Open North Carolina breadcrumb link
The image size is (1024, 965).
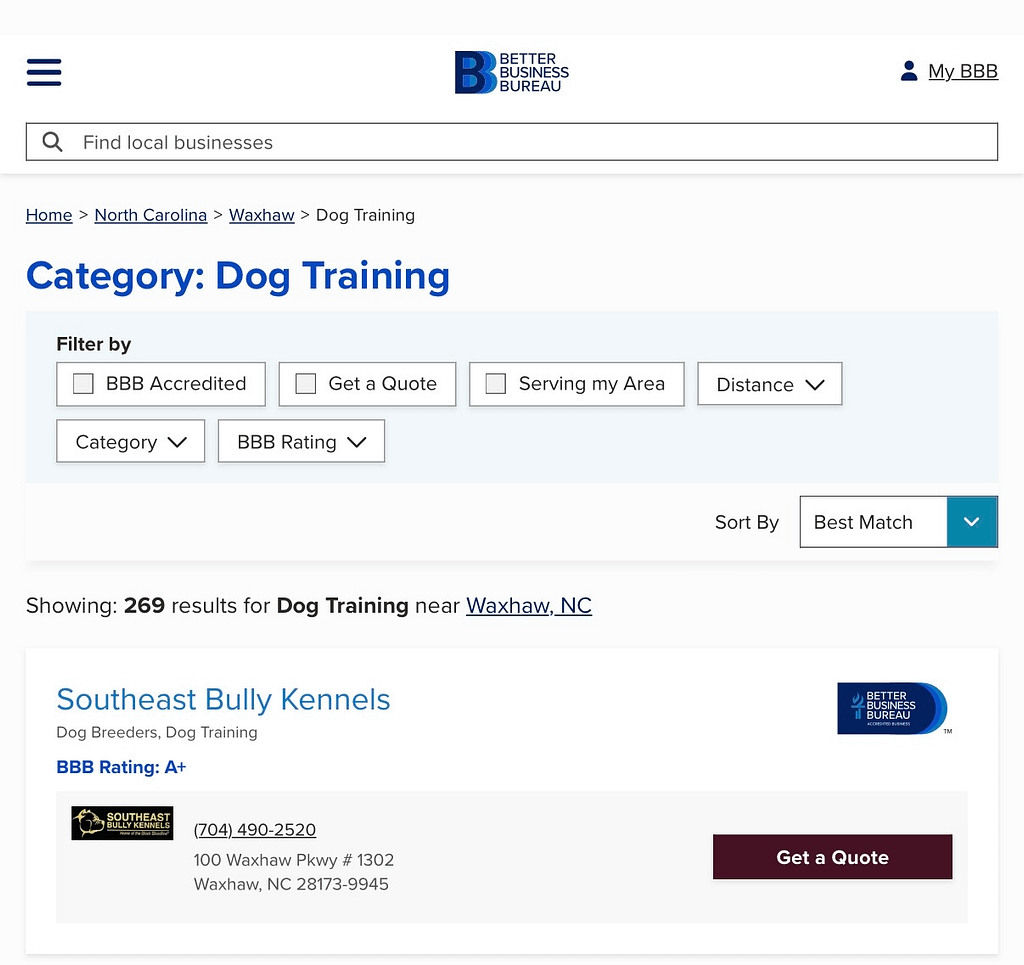[151, 215]
